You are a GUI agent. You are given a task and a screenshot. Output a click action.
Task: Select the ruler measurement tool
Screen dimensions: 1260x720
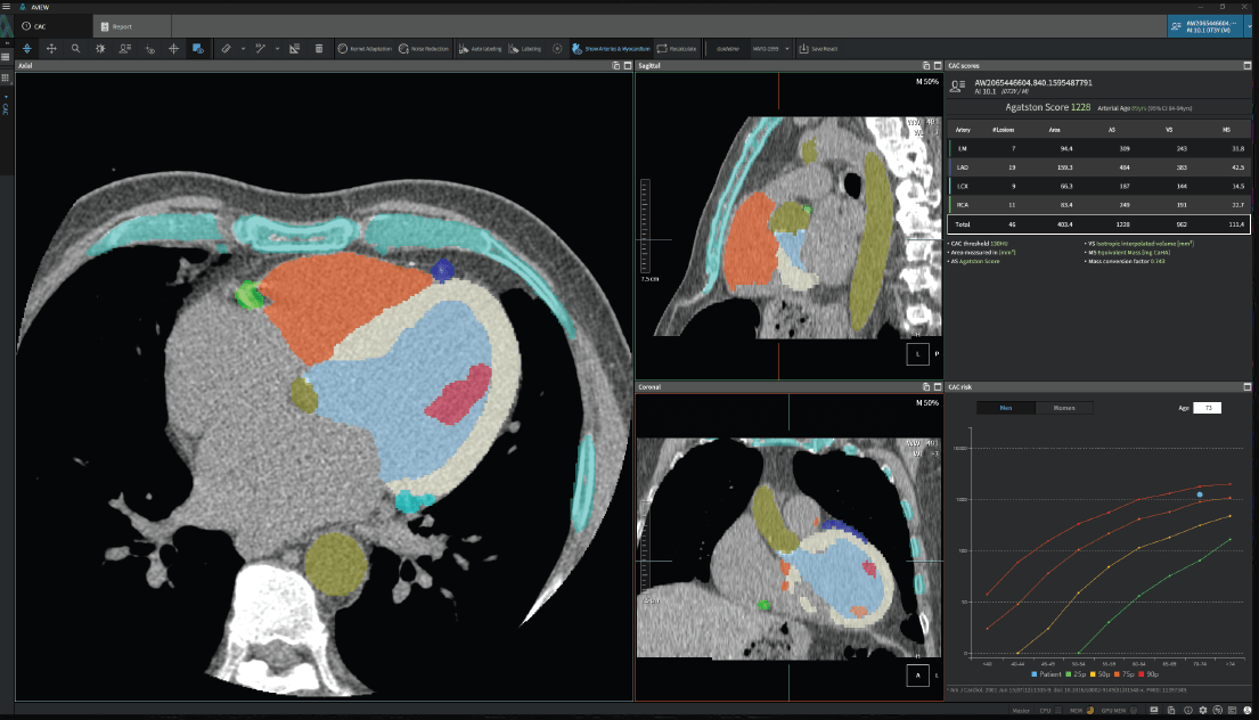226,48
